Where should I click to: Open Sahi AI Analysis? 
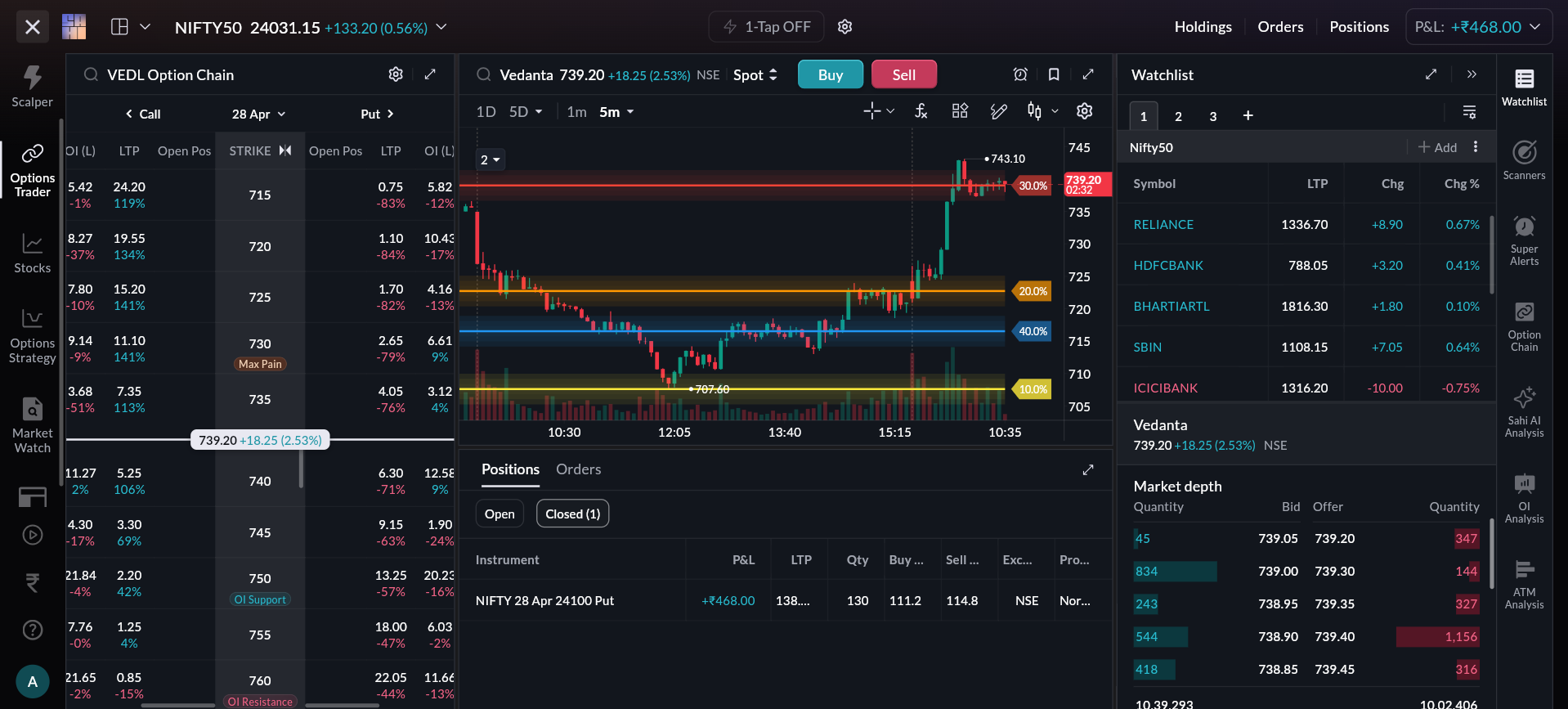coord(1524,412)
